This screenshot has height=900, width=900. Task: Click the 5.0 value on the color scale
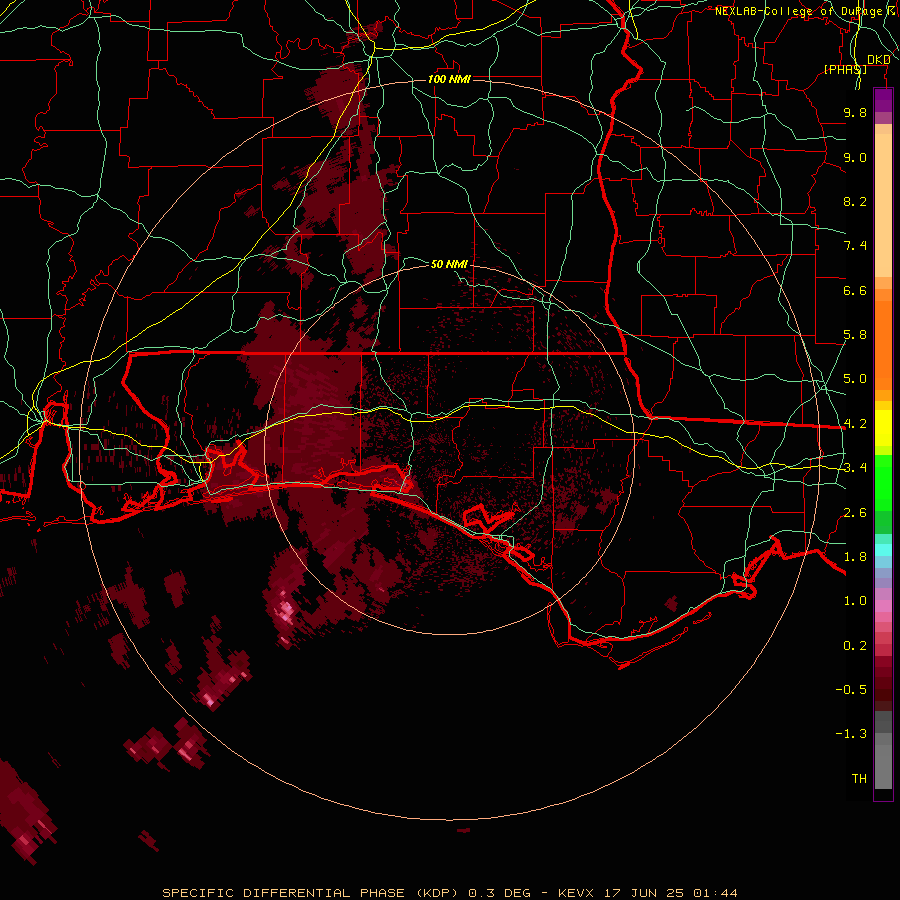click(x=855, y=379)
